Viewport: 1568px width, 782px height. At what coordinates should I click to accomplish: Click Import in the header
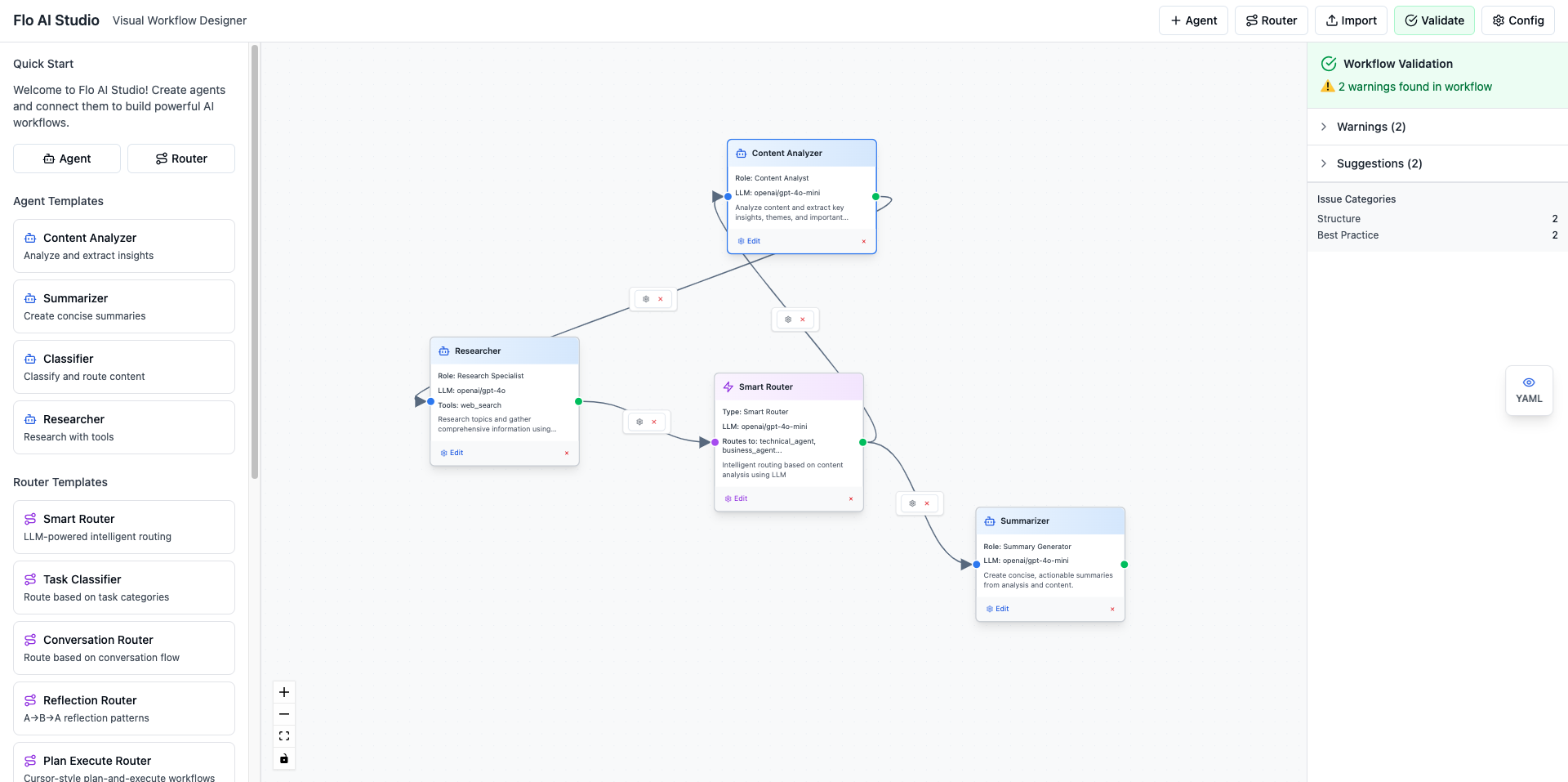click(x=1351, y=20)
